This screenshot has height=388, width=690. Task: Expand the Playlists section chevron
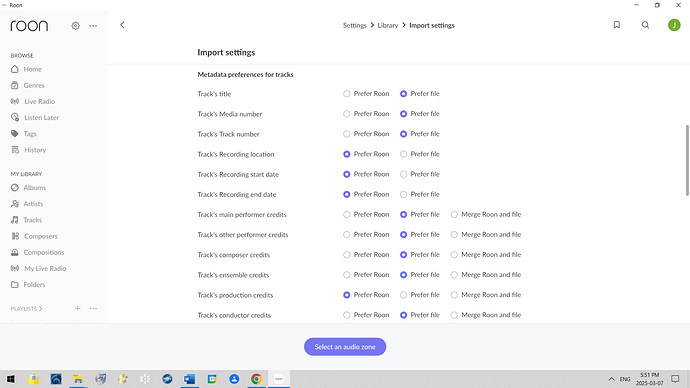tap(40, 309)
